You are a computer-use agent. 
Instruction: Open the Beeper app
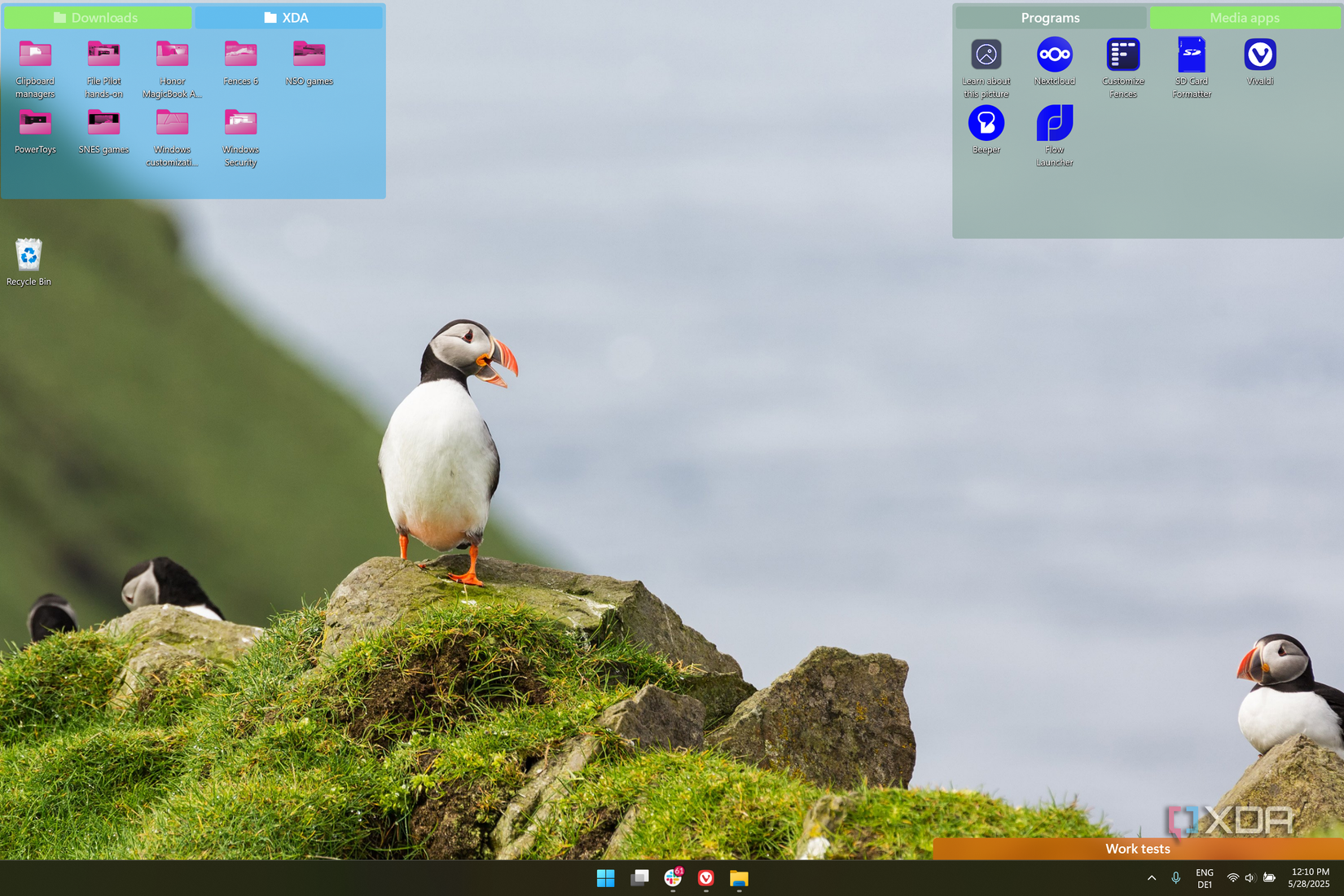click(986, 124)
